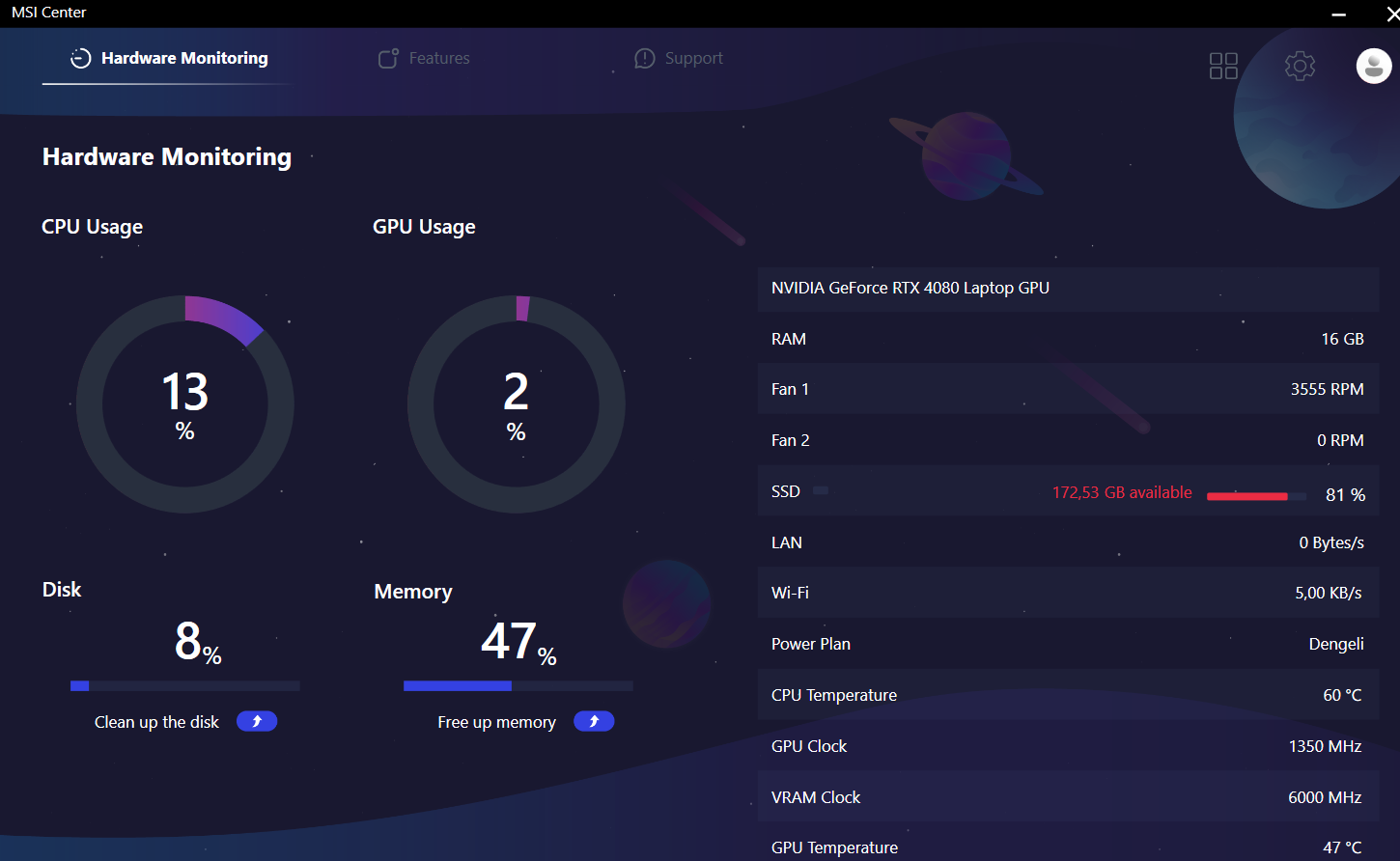Click the 'VRAM Clock' row label
Screen dimensions: 1400x861
(x=816, y=797)
